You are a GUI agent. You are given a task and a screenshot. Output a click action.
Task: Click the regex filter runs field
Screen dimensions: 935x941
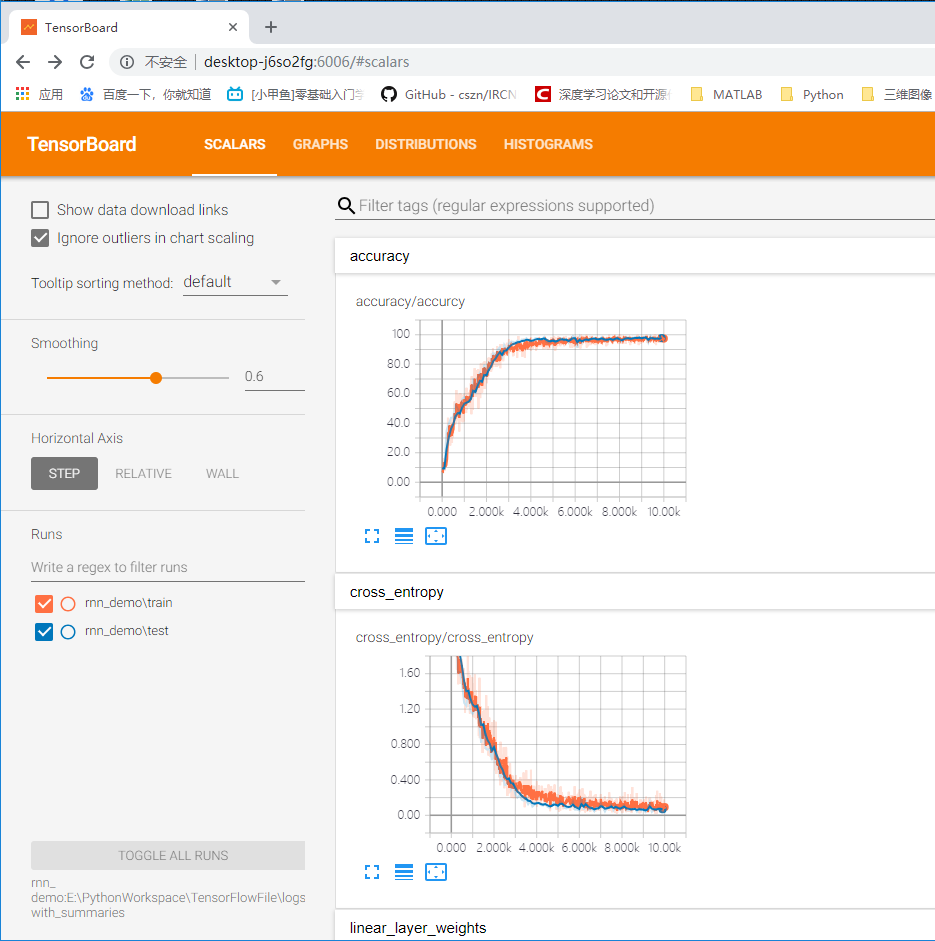[x=168, y=568]
